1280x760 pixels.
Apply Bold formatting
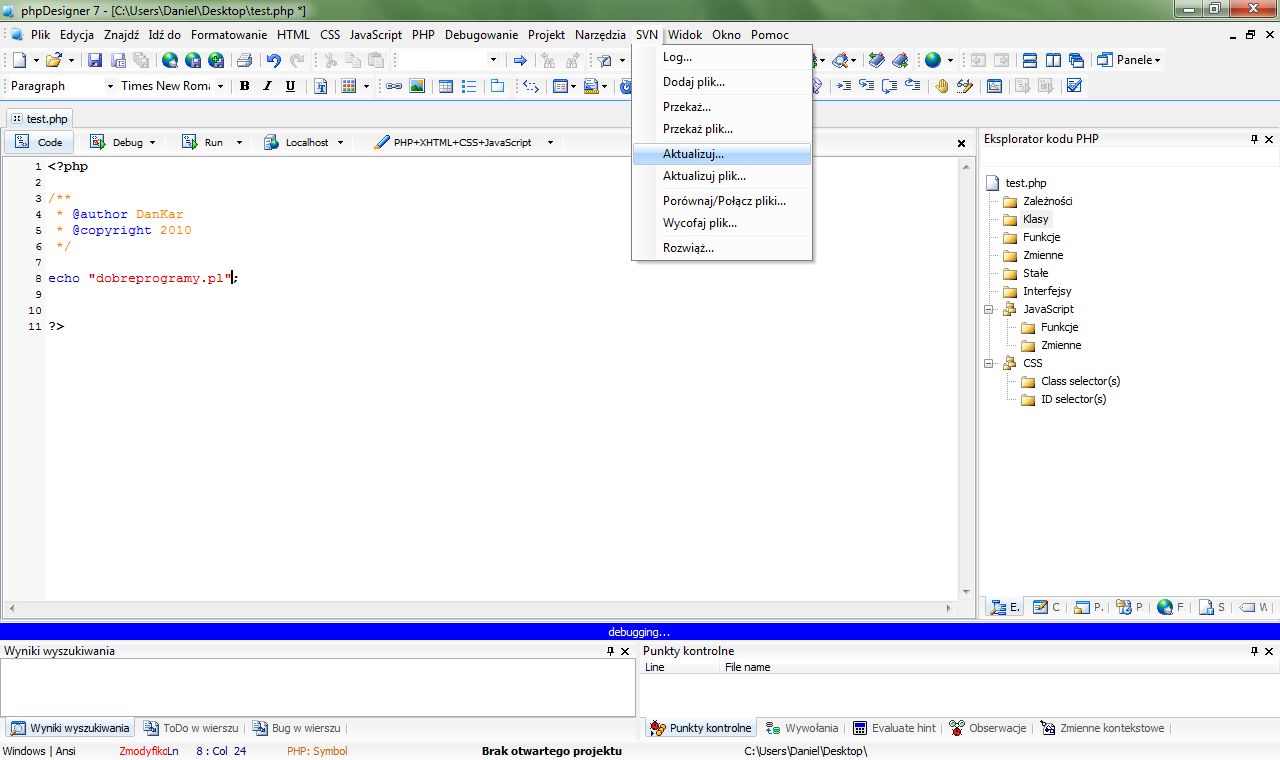pos(244,86)
